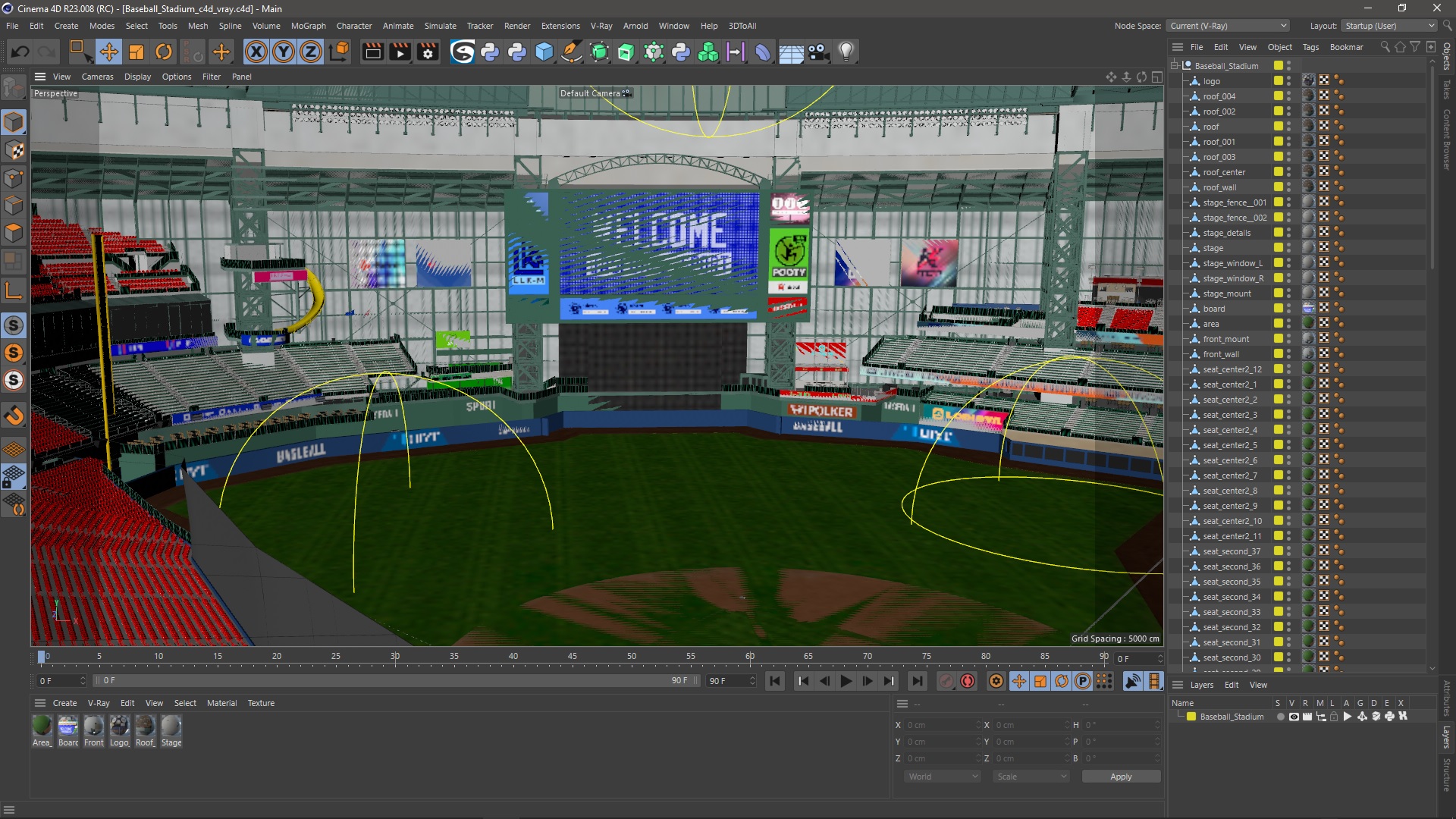The image size is (1456, 819).
Task: Collapse Baseball_Stadium object tree
Action: pyautogui.click(x=1175, y=66)
